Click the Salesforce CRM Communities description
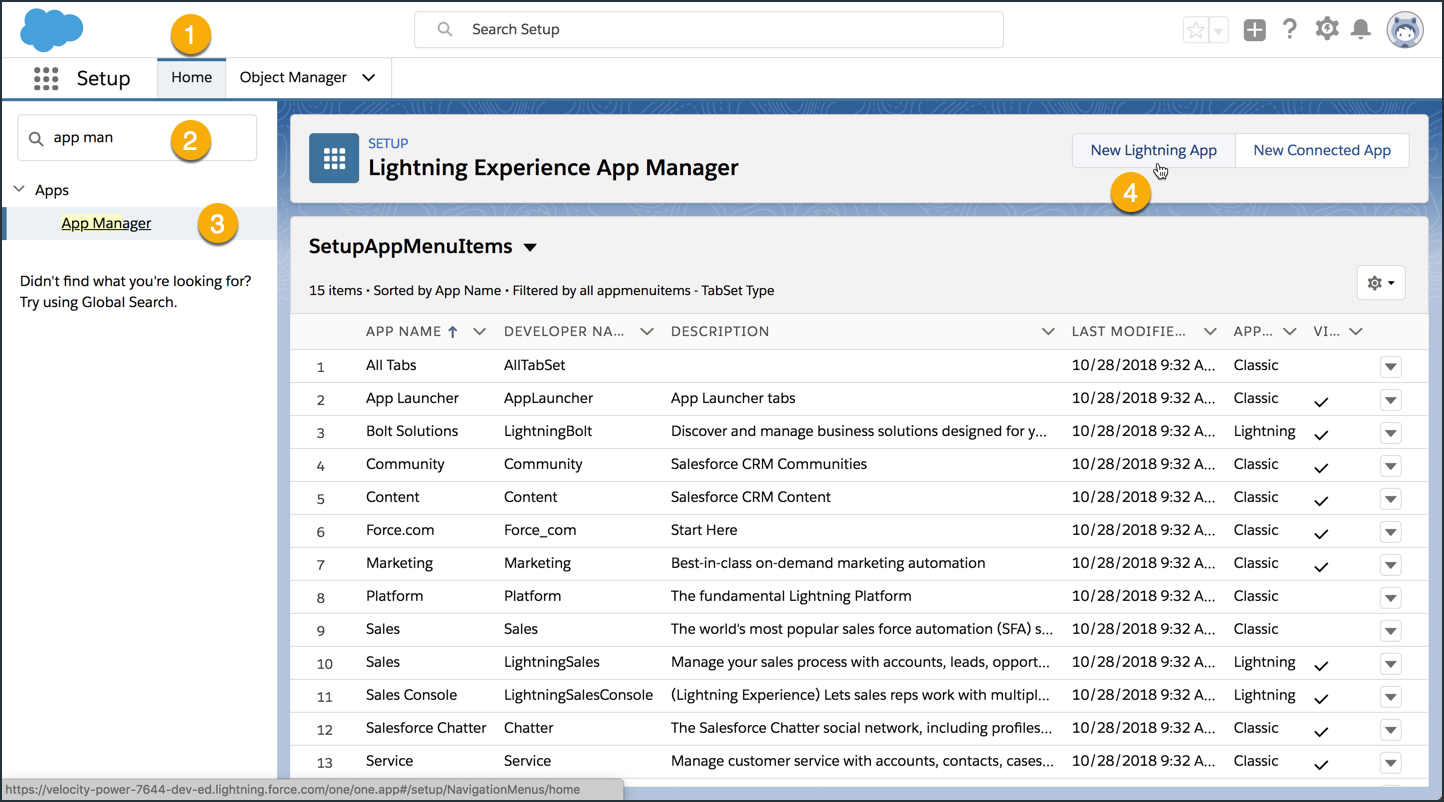Screen dimensions: 1444x802 pyautogui.click(x=769, y=464)
